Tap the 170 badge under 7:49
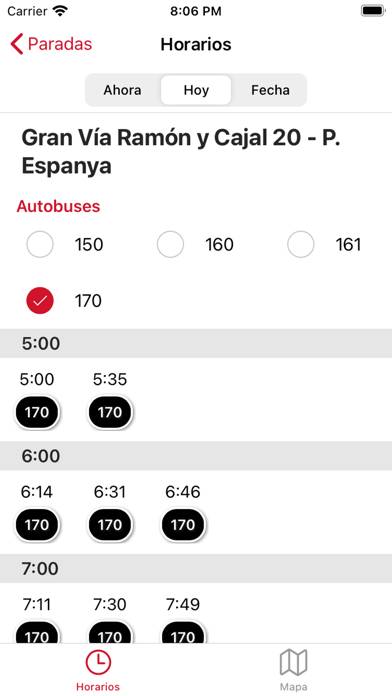Image resolution: width=392 pixels, height=696 pixels. tap(183, 633)
